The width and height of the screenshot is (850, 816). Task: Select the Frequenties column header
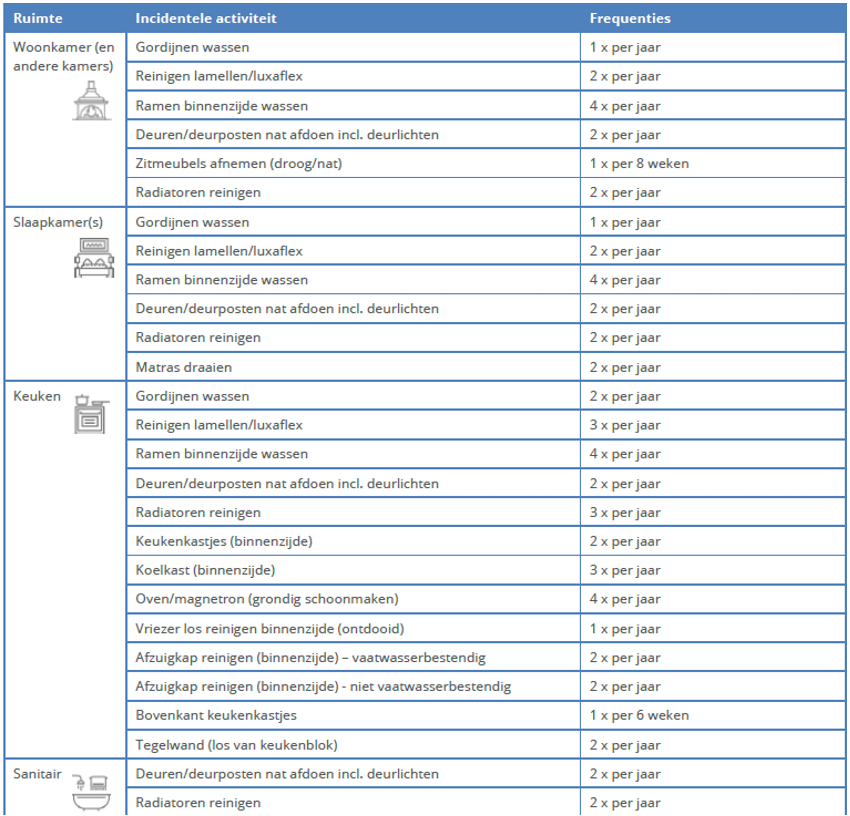coord(630,18)
